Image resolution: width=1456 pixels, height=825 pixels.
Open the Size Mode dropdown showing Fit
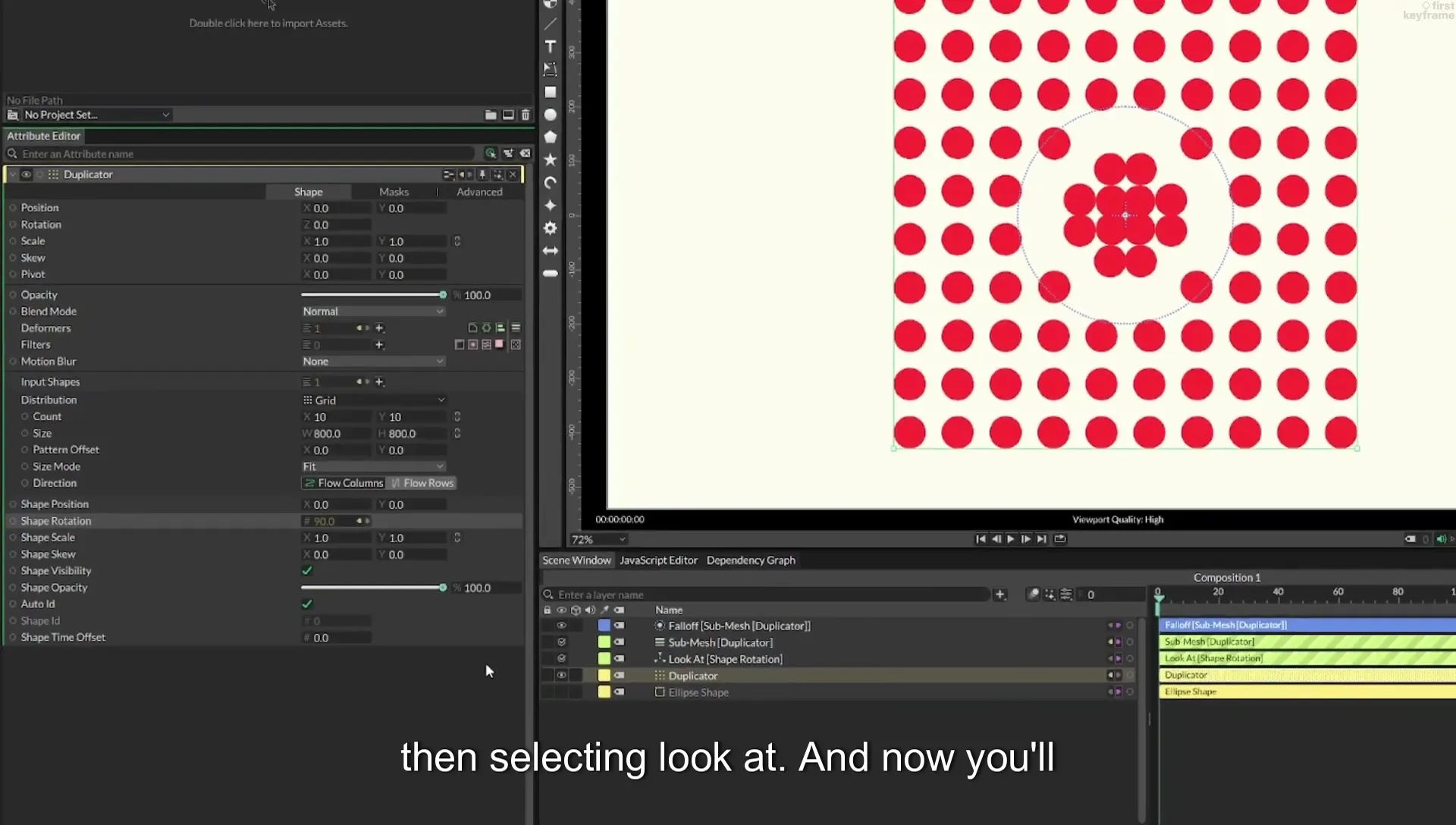[x=373, y=467]
